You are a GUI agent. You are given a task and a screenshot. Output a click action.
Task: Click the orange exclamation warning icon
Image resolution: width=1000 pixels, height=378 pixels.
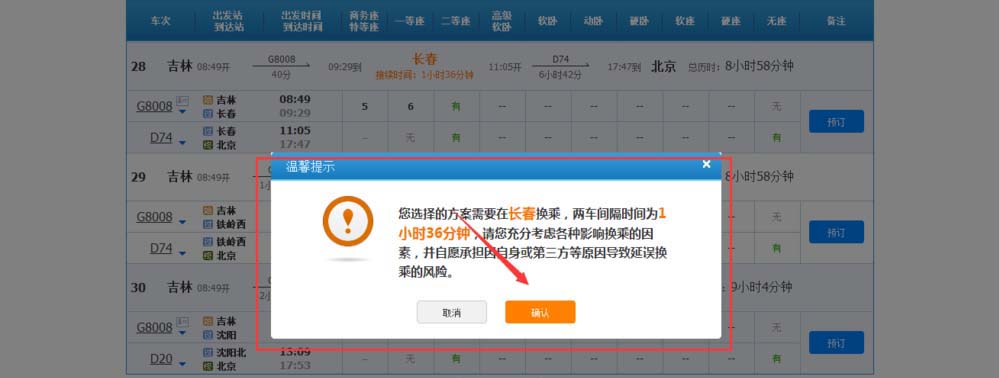pos(348,221)
